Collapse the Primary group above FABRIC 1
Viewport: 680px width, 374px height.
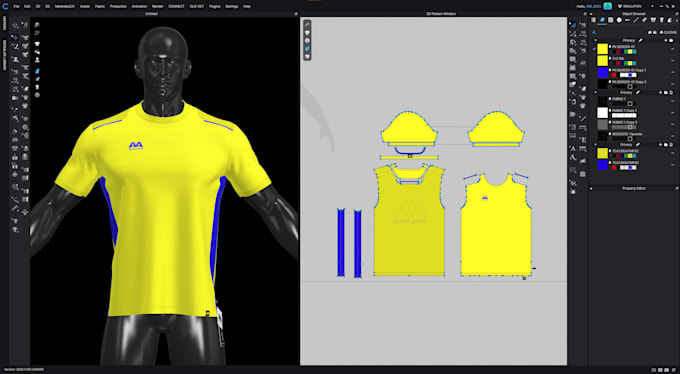[595, 92]
